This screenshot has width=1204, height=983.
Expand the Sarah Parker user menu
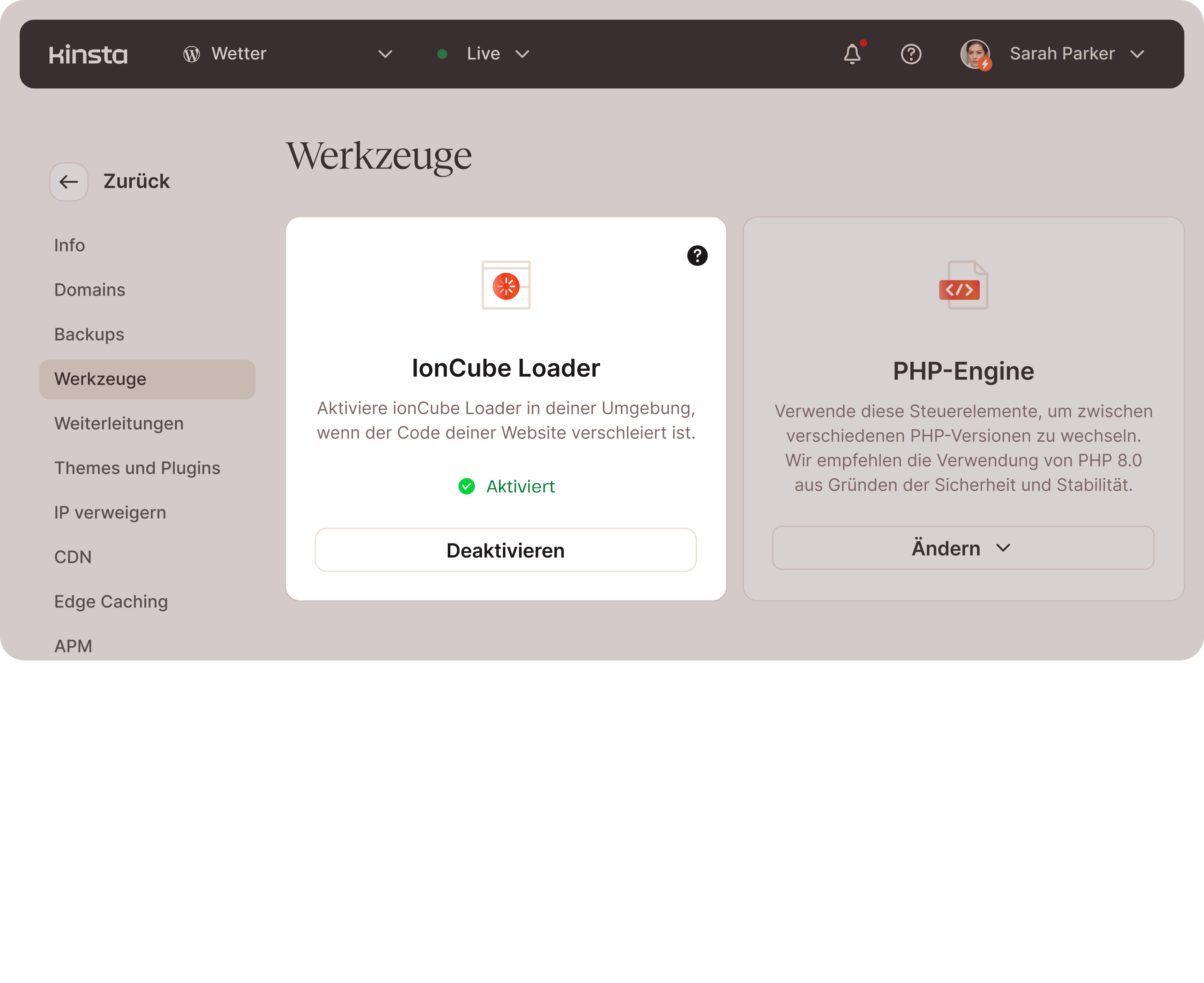(1137, 55)
